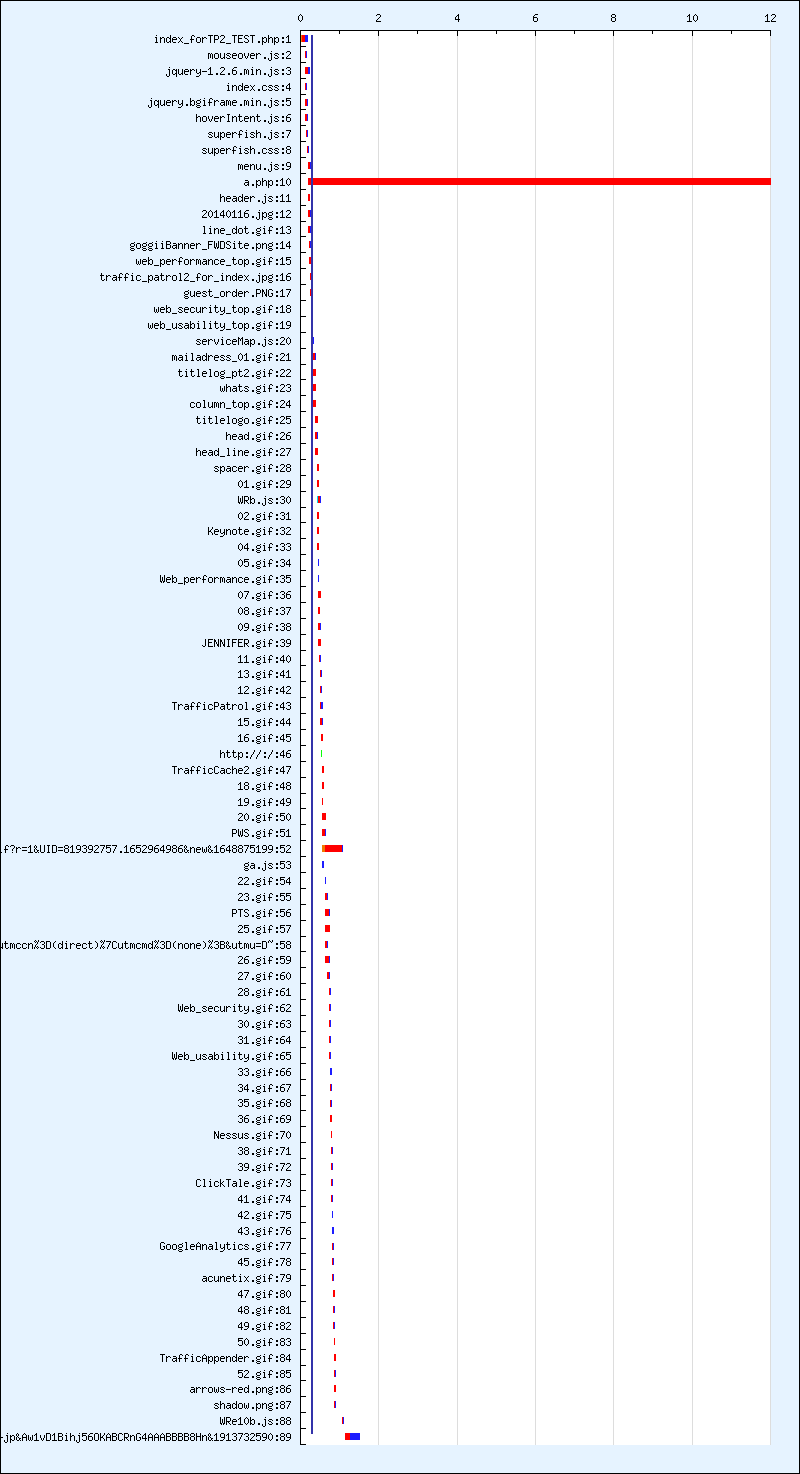The width and height of the screenshot is (800, 1474).
Task: Select TrafficAppender.gif:84 label
Action: pyautogui.click(x=226, y=1358)
